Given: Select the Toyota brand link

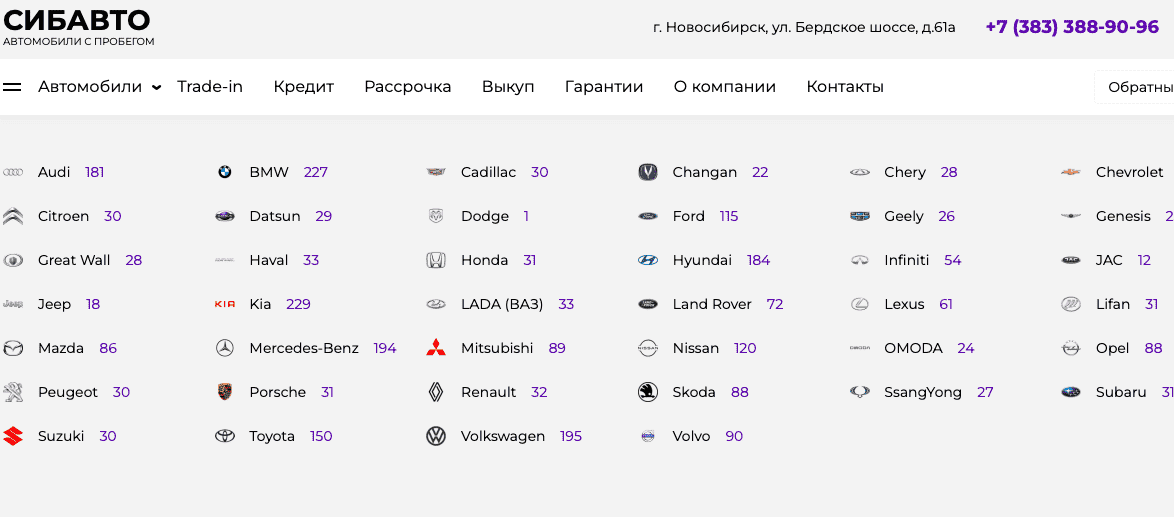Looking at the screenshot, I should (x=272, y=436).
